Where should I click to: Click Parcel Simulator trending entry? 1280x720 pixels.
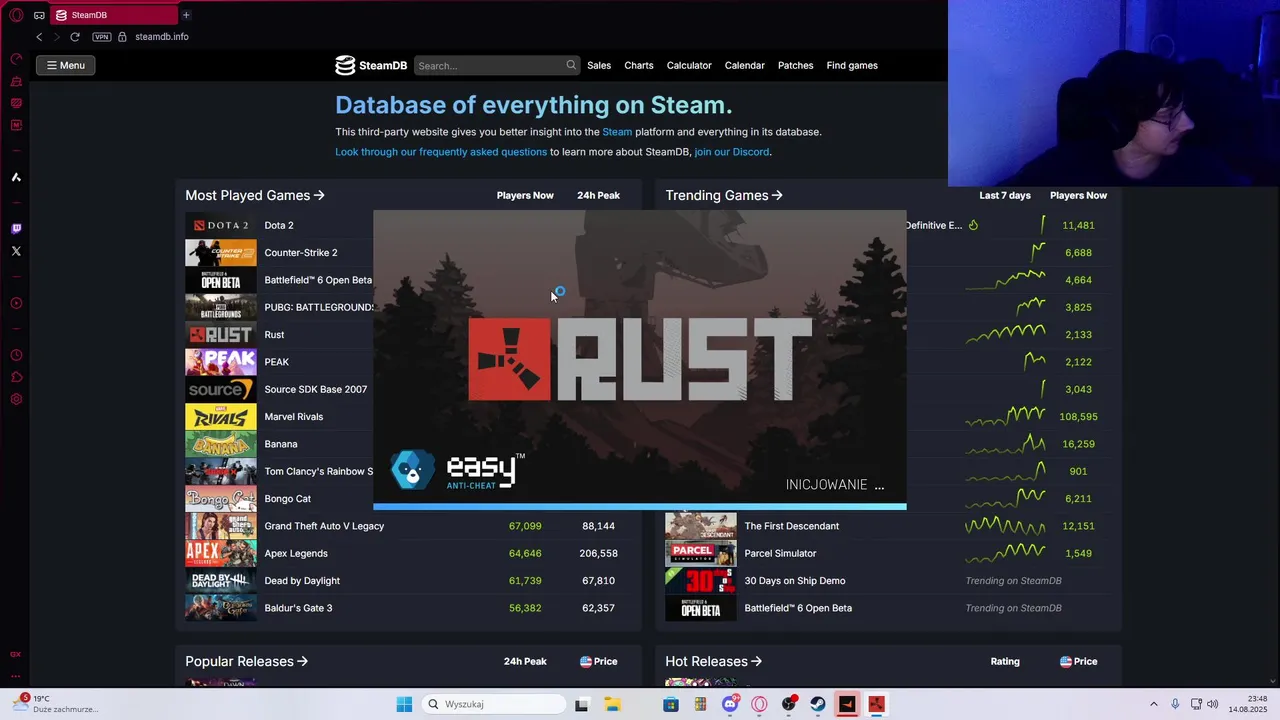tap(781, 554)
